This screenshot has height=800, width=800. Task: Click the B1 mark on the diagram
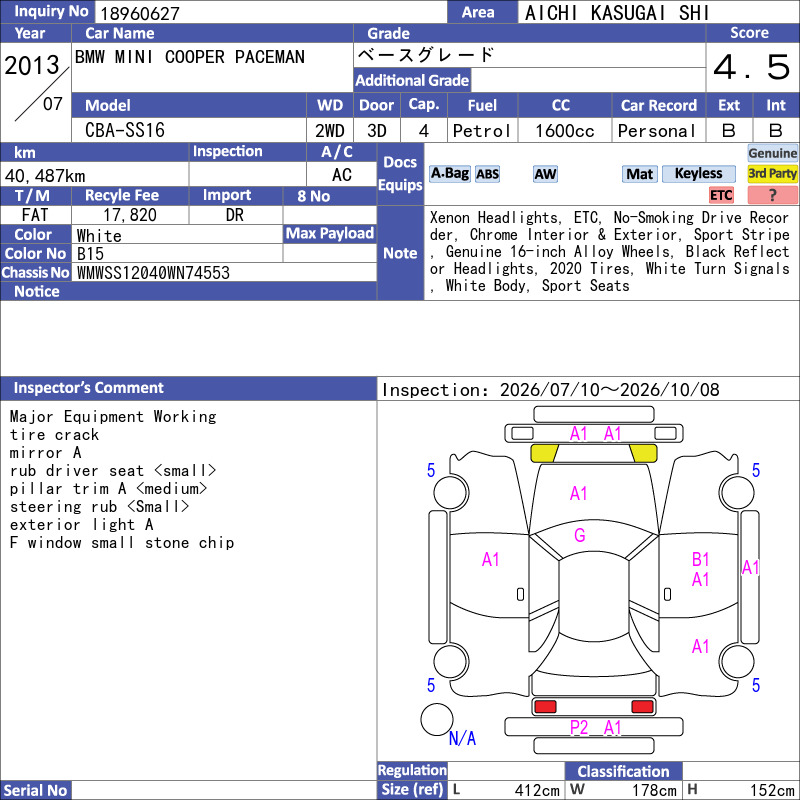700,559
